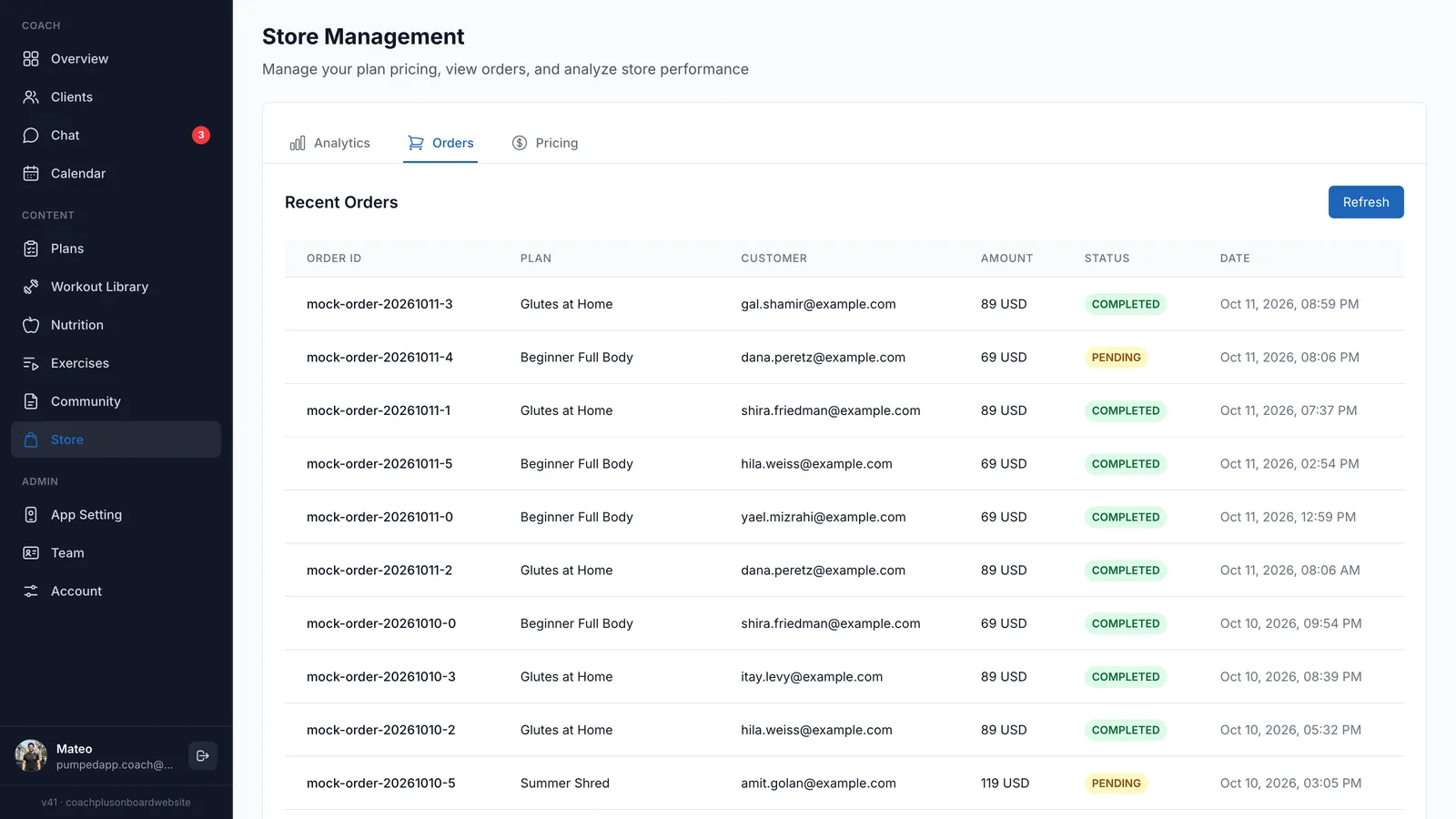Open the Nutrition sidebar link
This screenshot has width=1456, height=819.
116,326
